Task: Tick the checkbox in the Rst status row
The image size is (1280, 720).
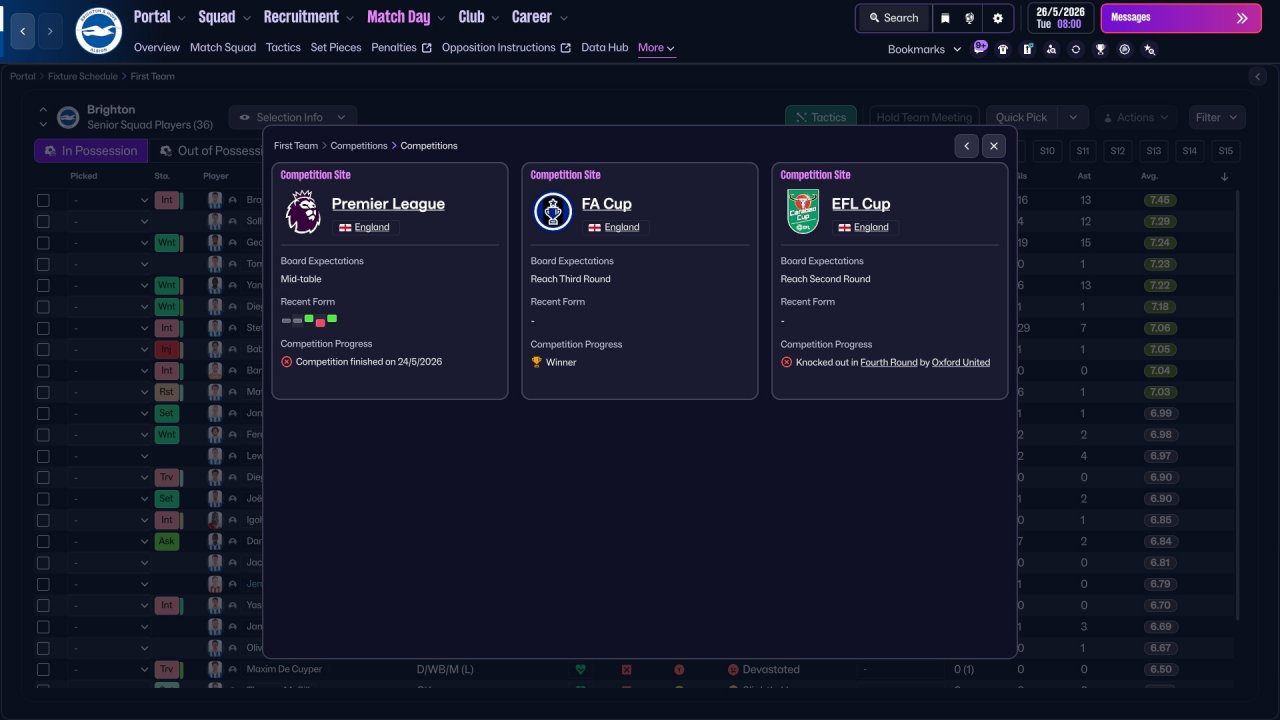Action: coord(43,392)
